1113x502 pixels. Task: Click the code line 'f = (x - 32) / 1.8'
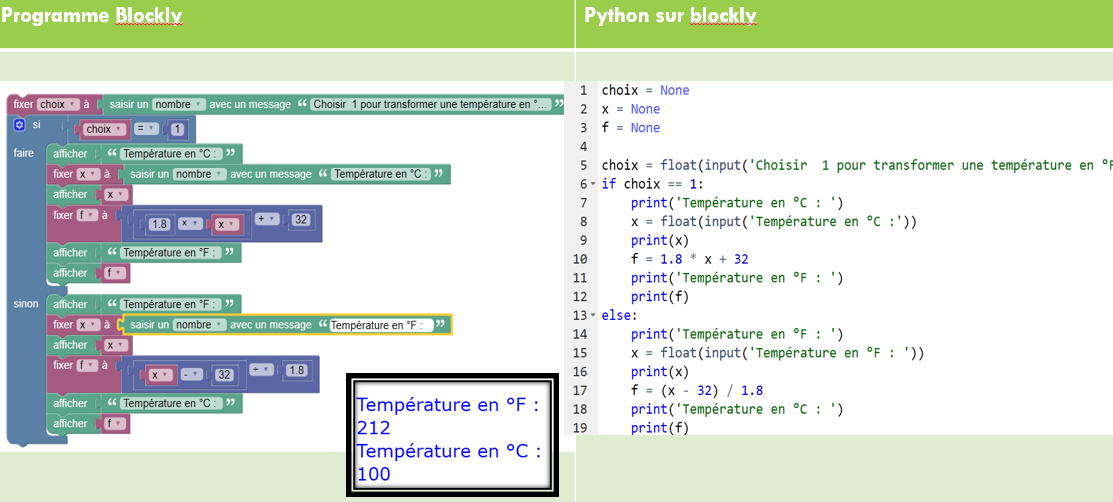click(x=697, y=391)
